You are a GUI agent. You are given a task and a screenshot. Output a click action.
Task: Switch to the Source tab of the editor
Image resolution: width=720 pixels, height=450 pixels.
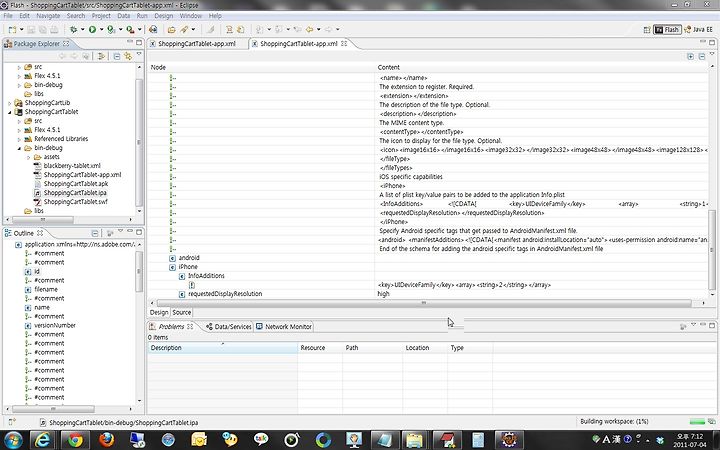click(181, 312)
